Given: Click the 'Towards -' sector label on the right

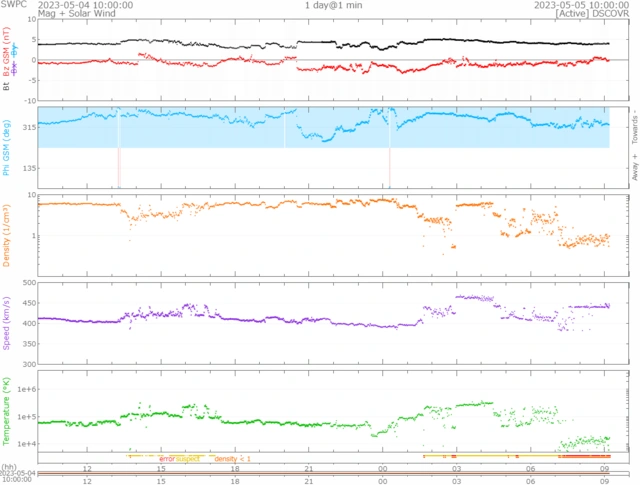Looking at the screenshot, I should coord(635,127).
